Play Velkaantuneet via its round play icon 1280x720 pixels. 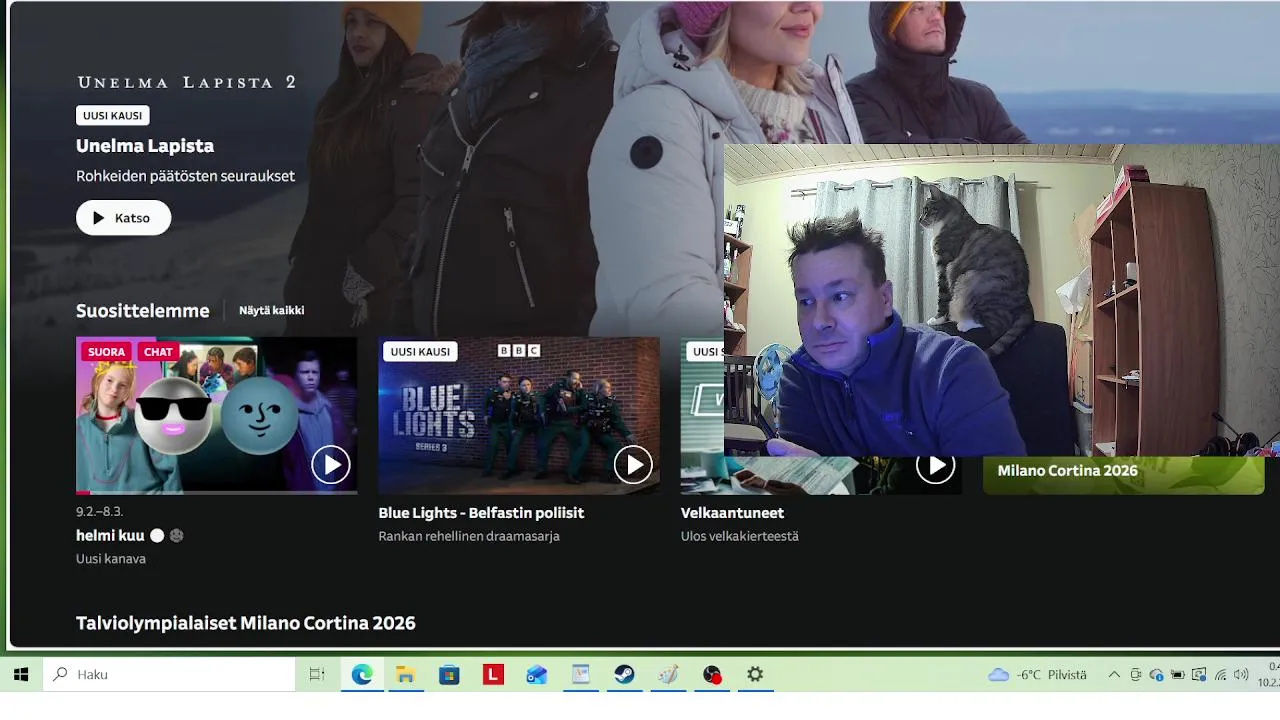point(935,466)
